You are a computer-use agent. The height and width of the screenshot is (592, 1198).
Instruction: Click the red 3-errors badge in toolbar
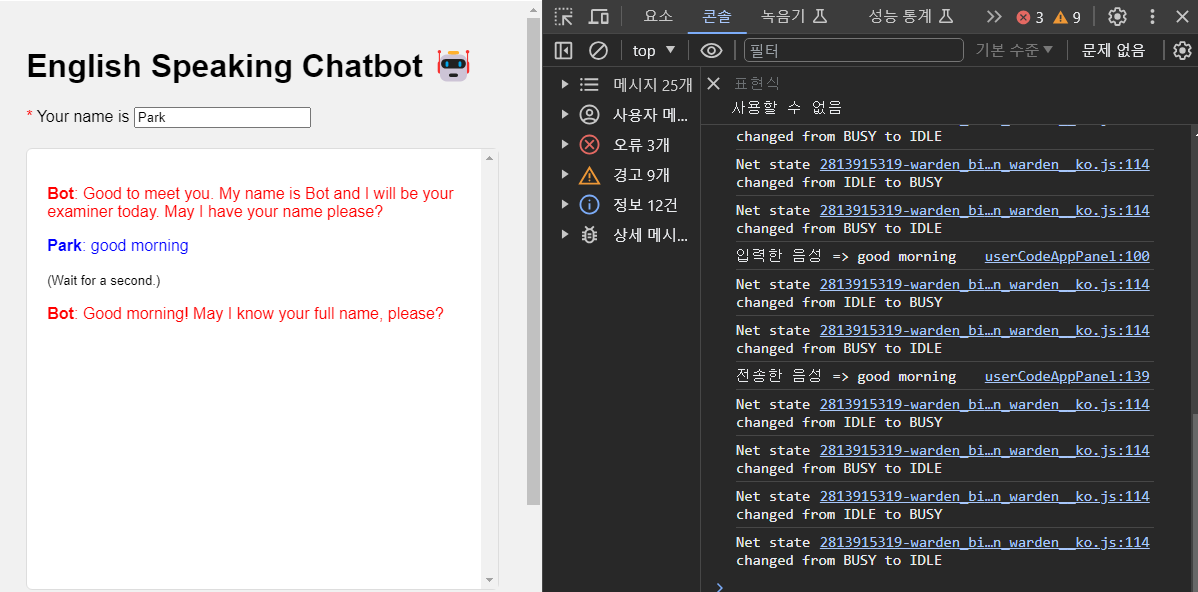pyautogui.click(x=1031, y=16)
